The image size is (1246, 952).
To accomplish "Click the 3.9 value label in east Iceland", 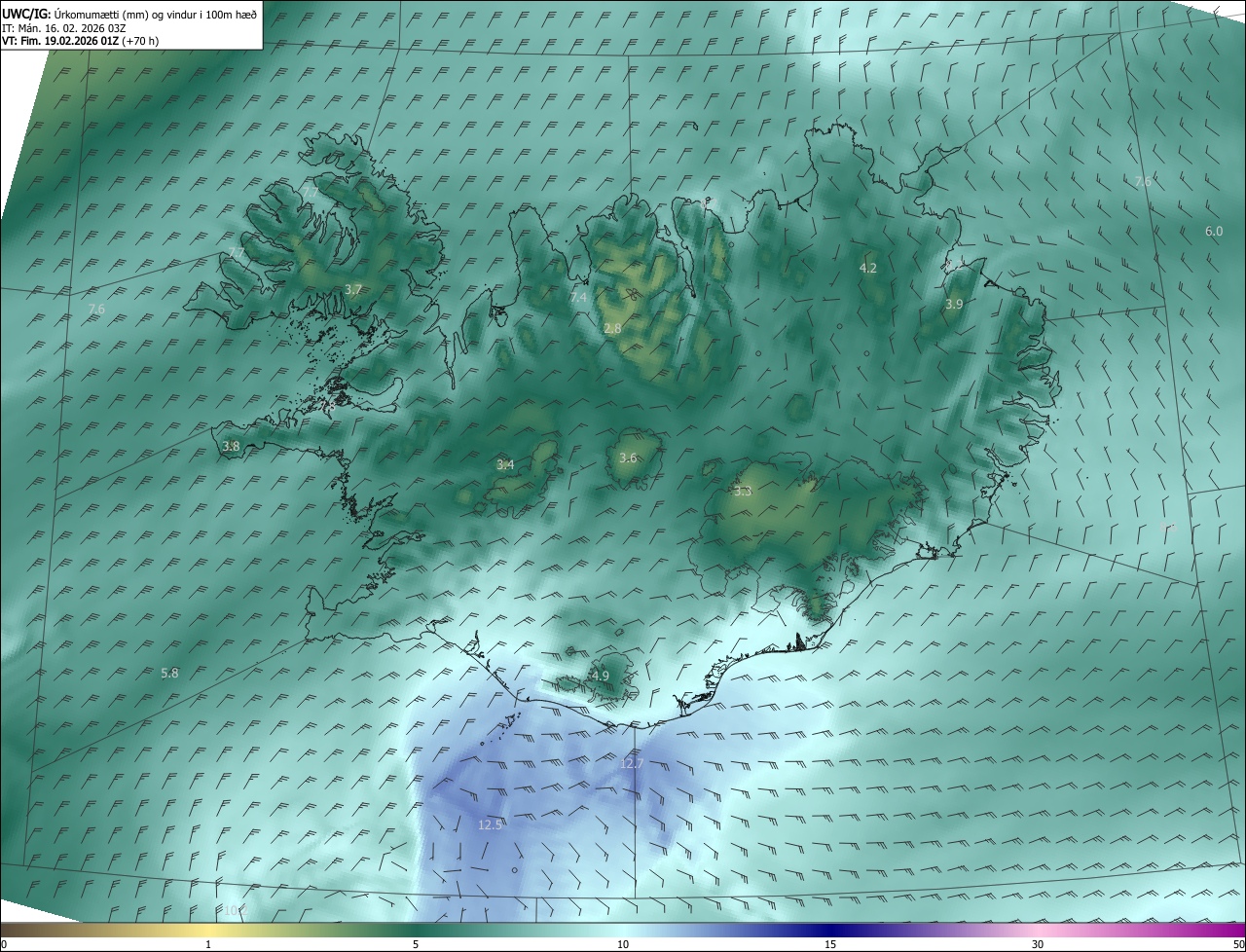I will pyautogui.click(x=954, y=304).
